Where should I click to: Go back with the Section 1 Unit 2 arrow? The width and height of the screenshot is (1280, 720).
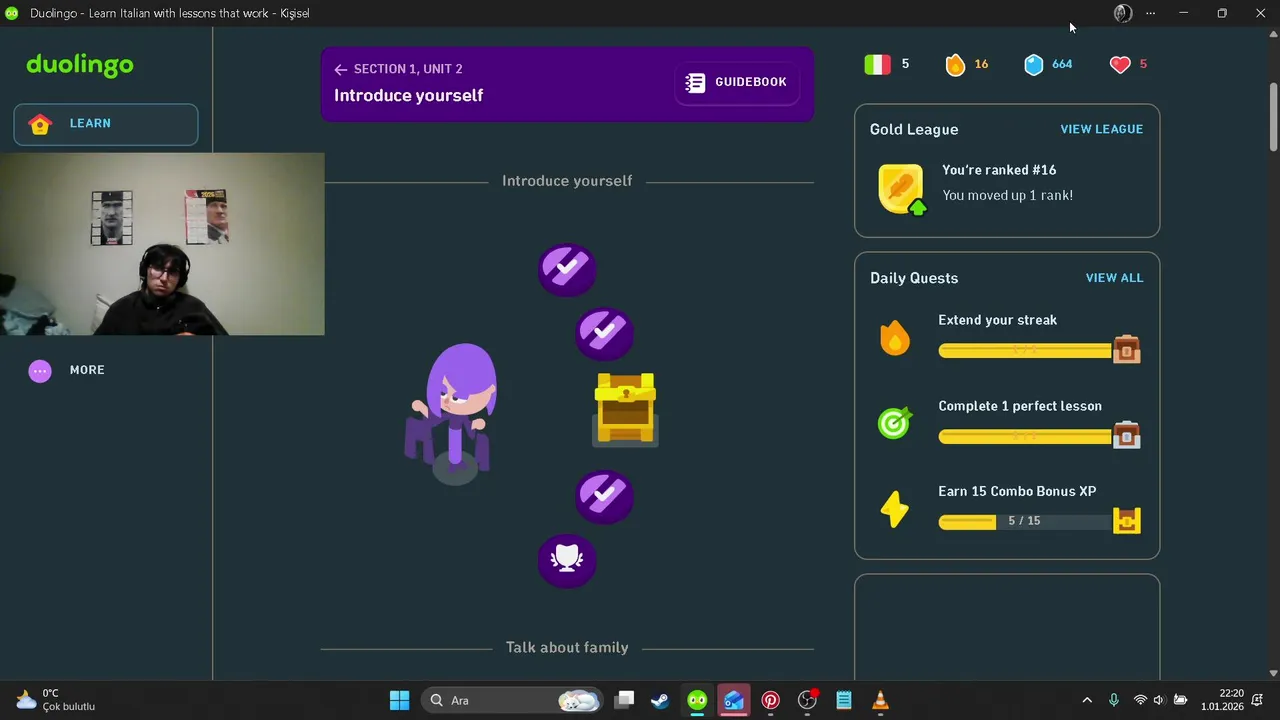pos(341,69)
